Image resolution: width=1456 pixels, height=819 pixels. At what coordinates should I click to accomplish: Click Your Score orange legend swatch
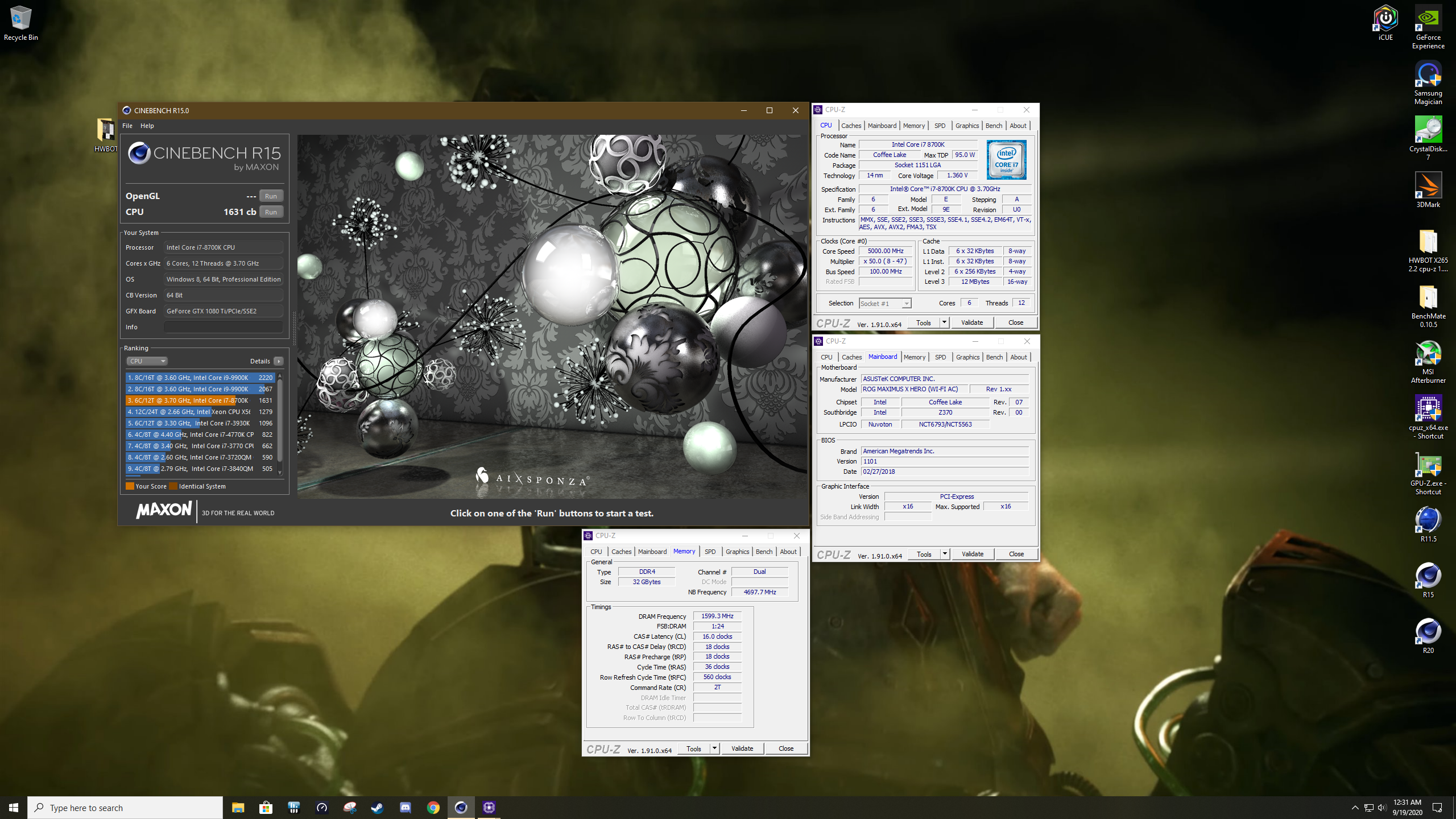(x=130, y=486)
